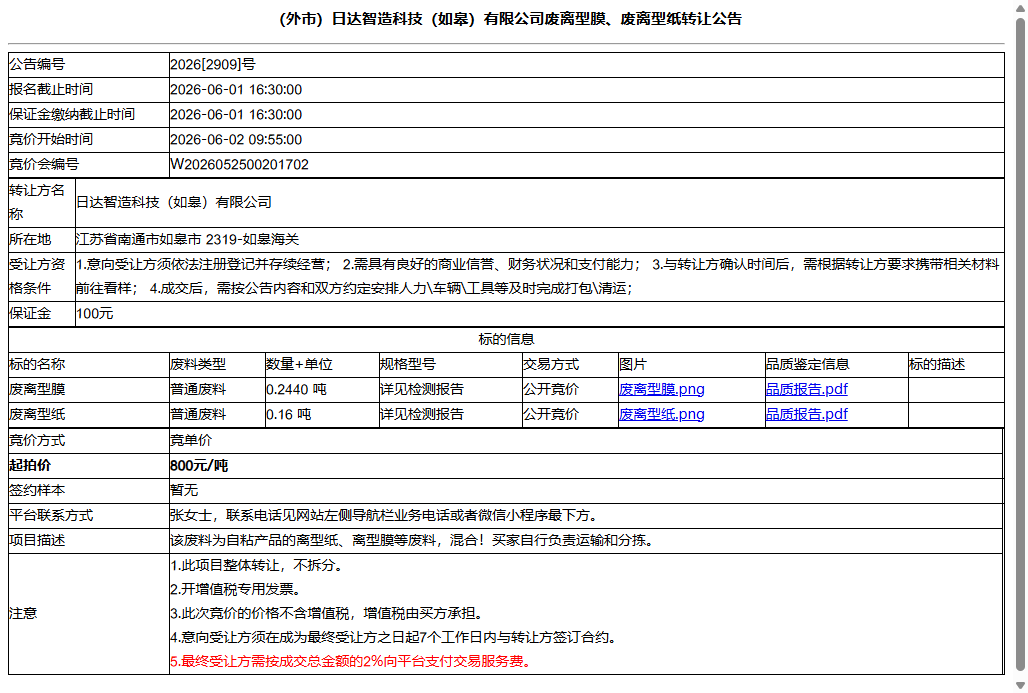1028x693 pixels.
Task: Click 详见检测报告 in the 废离型纸 row
Action: (422, 414)
